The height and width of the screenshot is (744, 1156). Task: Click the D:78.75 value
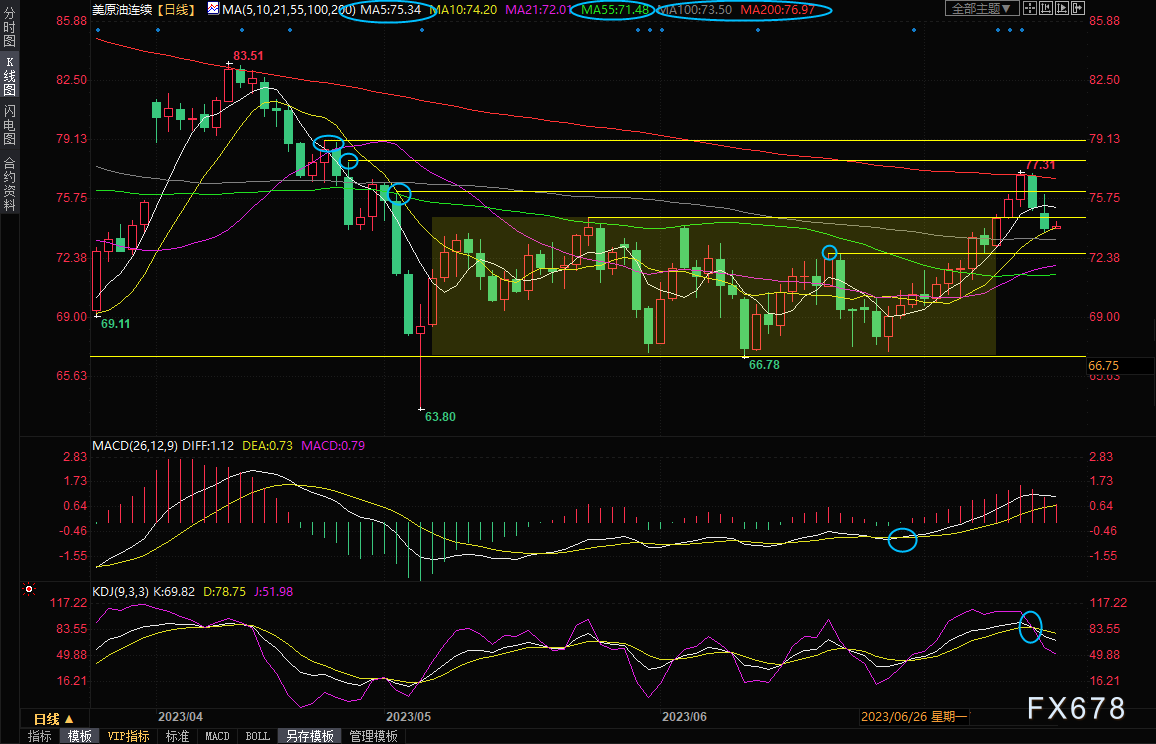225,591
